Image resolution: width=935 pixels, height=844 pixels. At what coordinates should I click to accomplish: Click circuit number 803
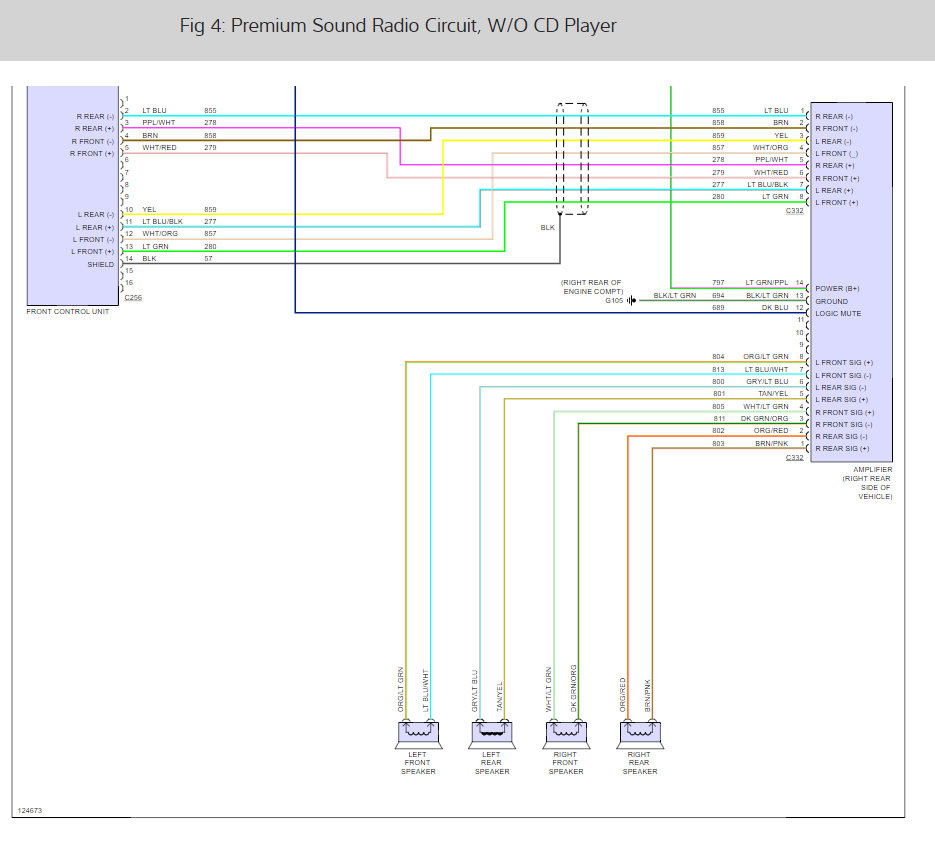point(718,444)
